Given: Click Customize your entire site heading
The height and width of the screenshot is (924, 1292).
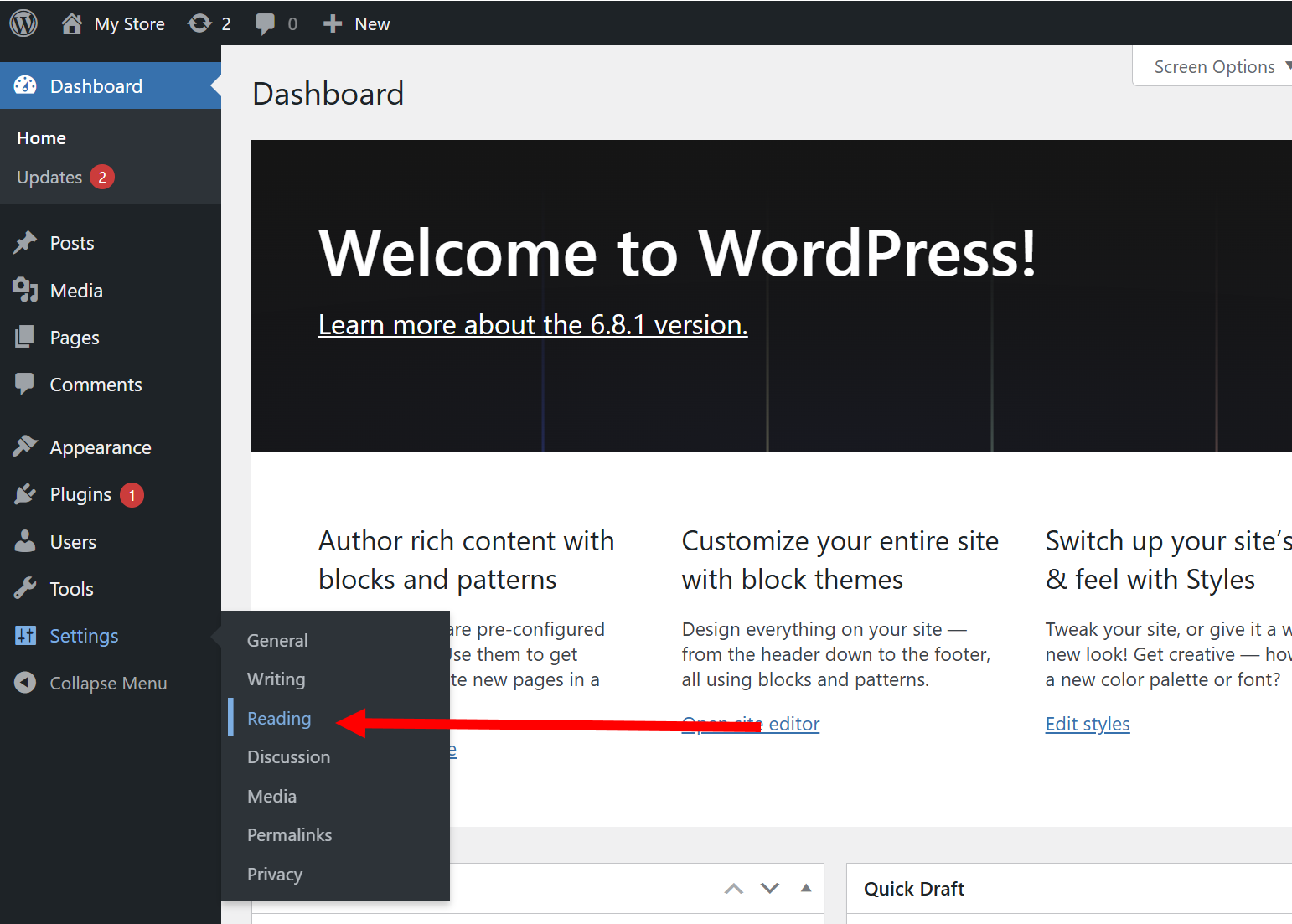Looking at the screenshot, I should pos(840,560).
